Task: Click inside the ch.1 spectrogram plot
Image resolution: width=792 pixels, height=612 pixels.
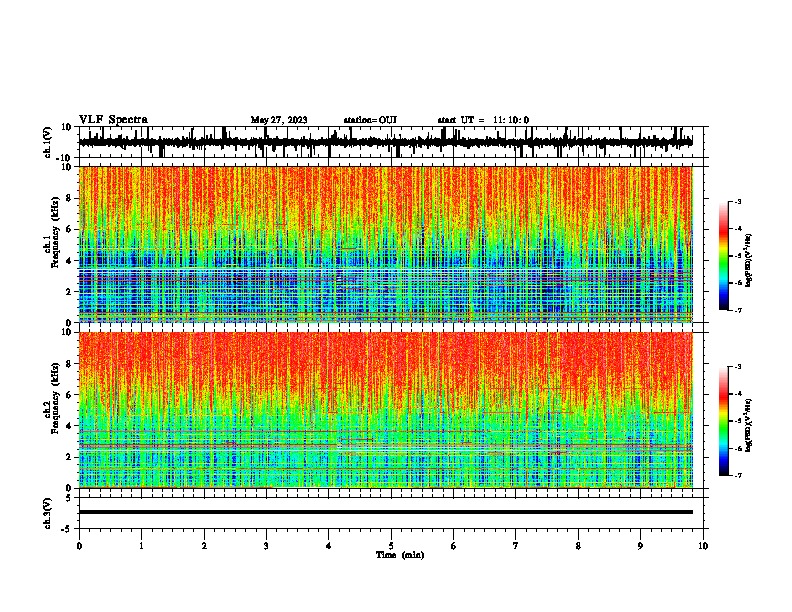Action: point(386,244)
